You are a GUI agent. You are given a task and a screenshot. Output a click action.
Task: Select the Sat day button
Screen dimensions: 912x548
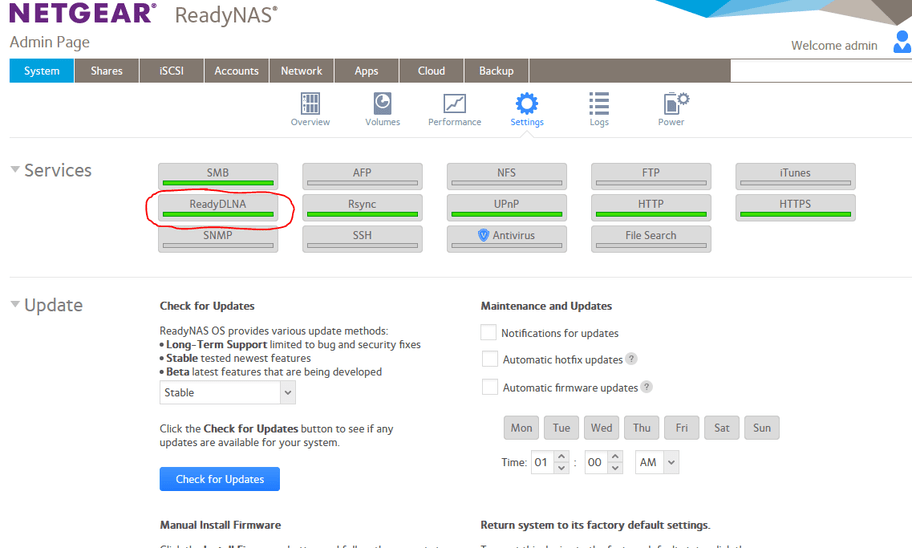(x=722, y=428)
